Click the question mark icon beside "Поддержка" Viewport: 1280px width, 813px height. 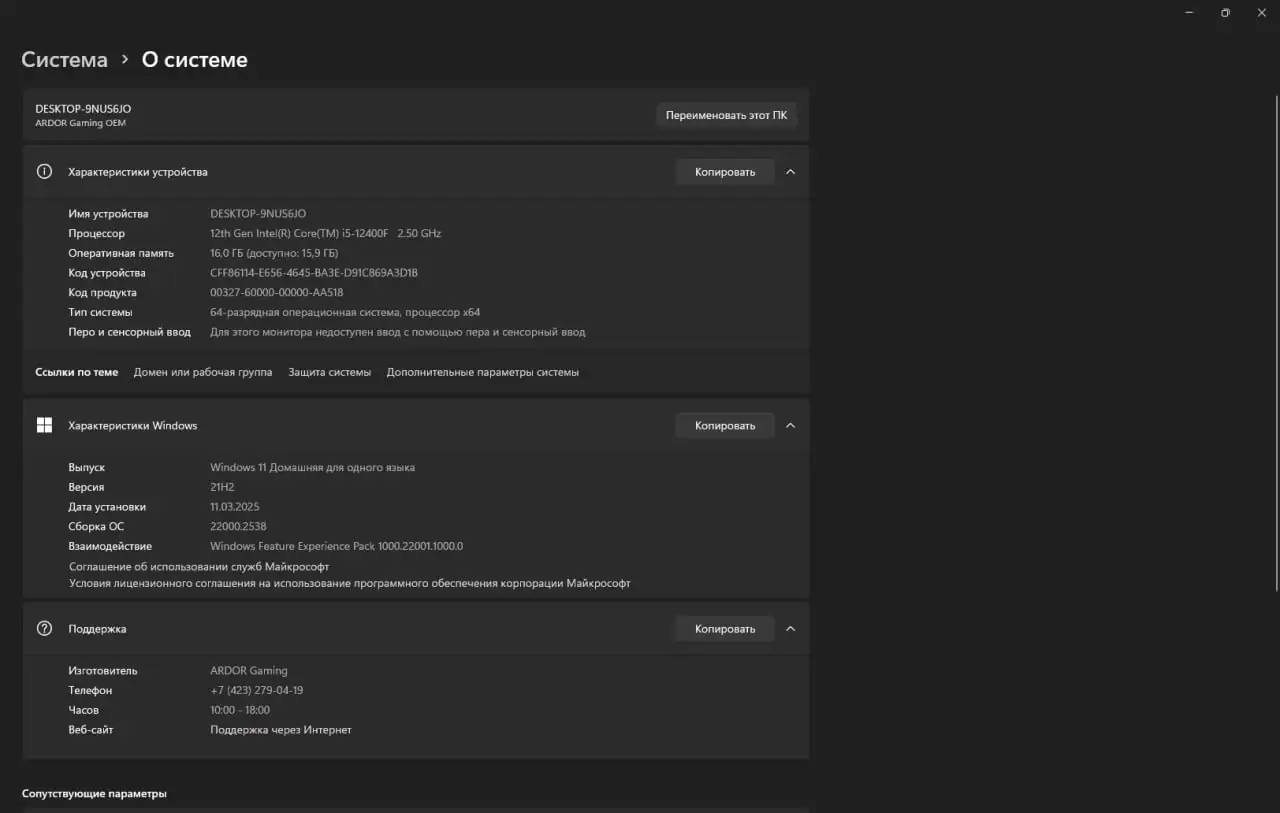44,629
